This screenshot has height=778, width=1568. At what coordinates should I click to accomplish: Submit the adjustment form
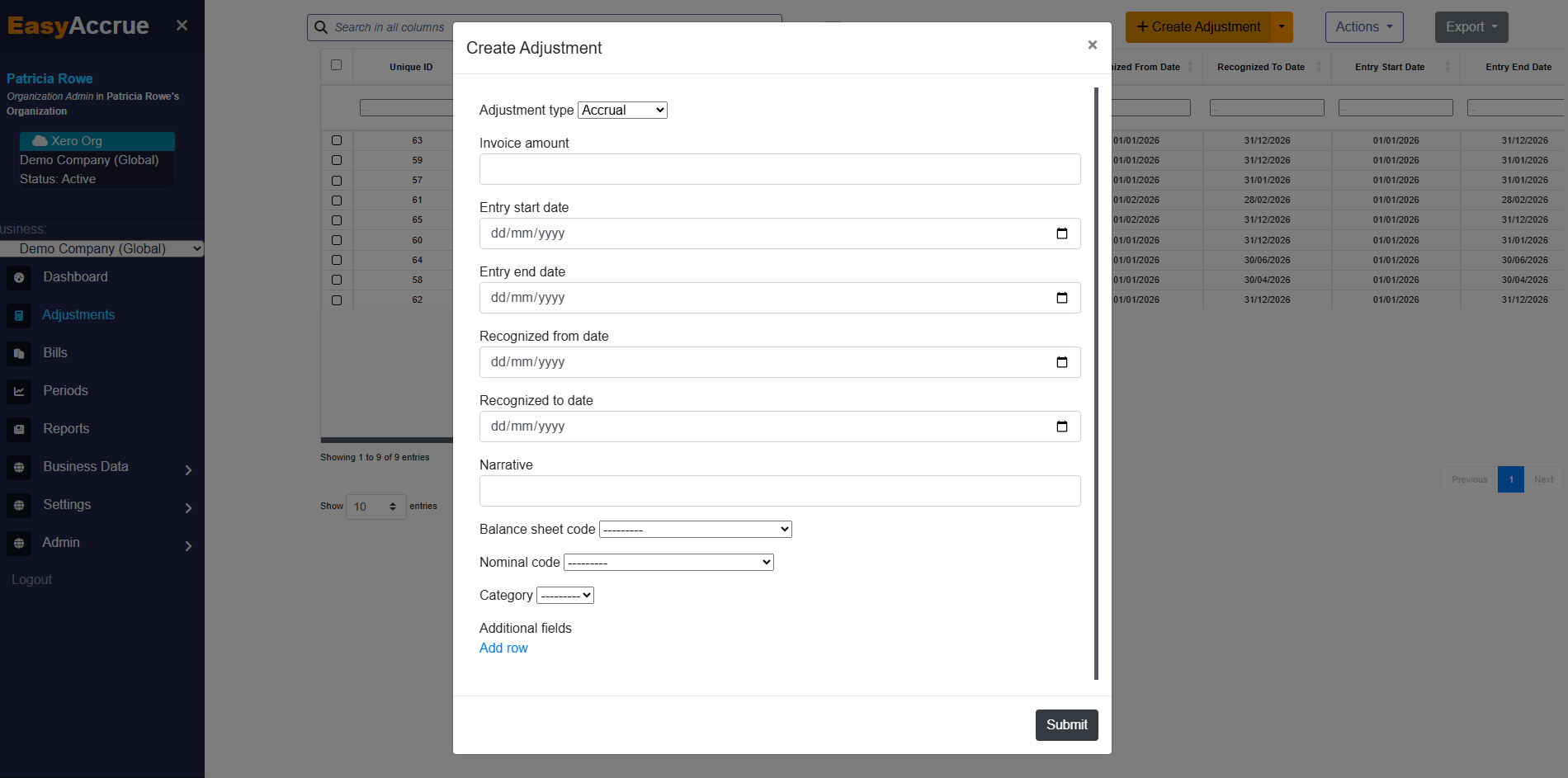1066,725
